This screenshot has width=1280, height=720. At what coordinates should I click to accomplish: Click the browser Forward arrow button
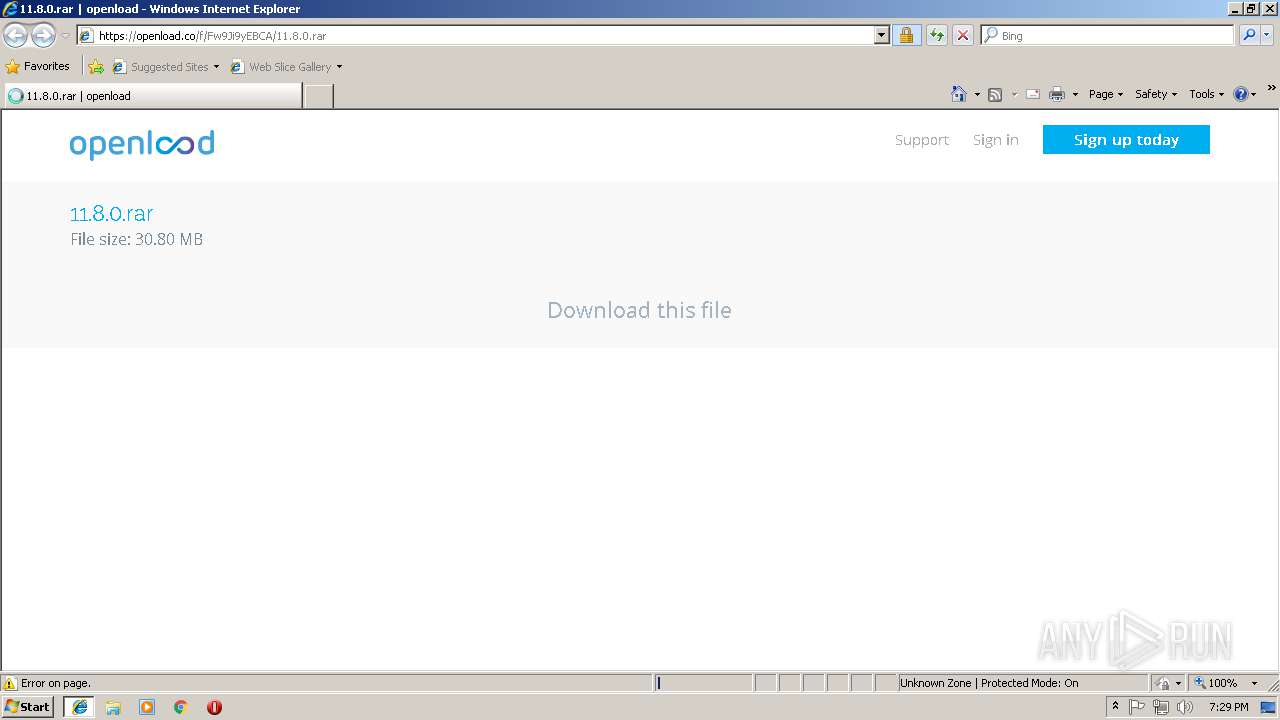[x=43, y=36]
